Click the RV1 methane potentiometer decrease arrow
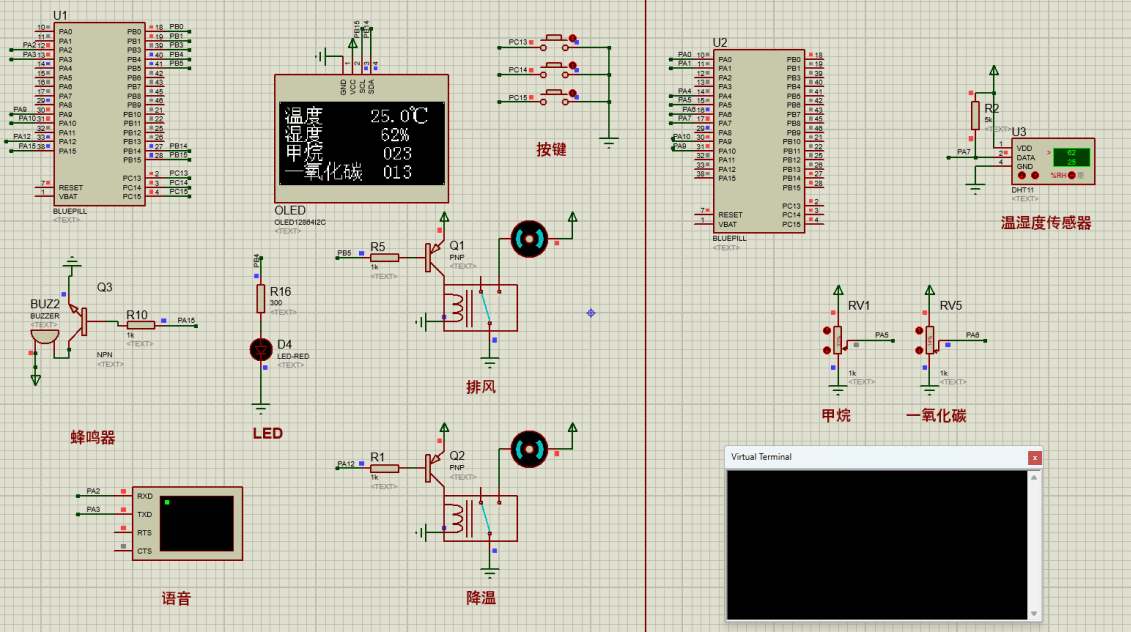The image size is (1131, 632). pyautogui.click(x=826, y=349)
